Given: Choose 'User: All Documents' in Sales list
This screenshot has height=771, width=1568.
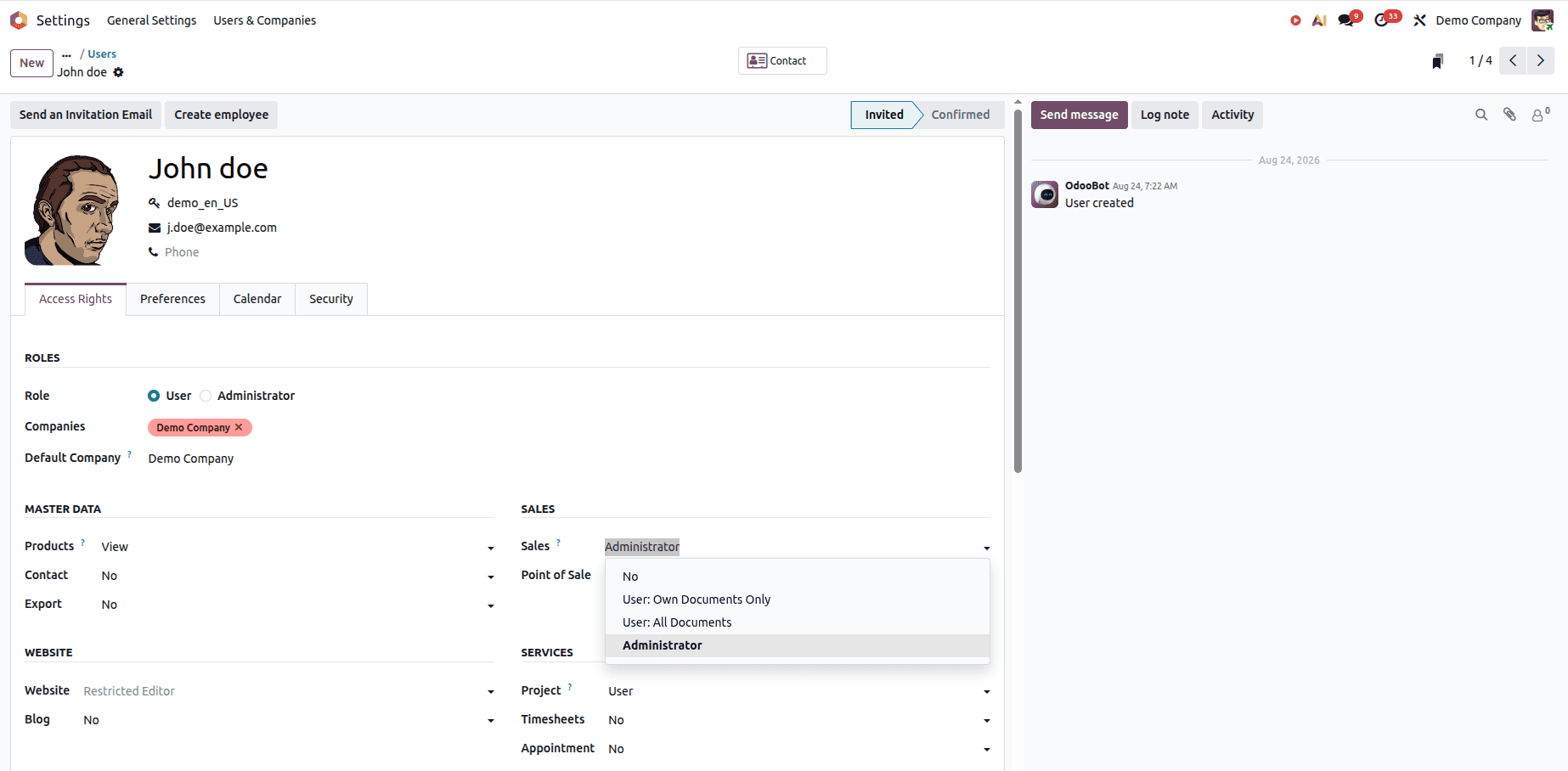Looking at the screenshot, I should pyautogui.click(x=797, y=622).
